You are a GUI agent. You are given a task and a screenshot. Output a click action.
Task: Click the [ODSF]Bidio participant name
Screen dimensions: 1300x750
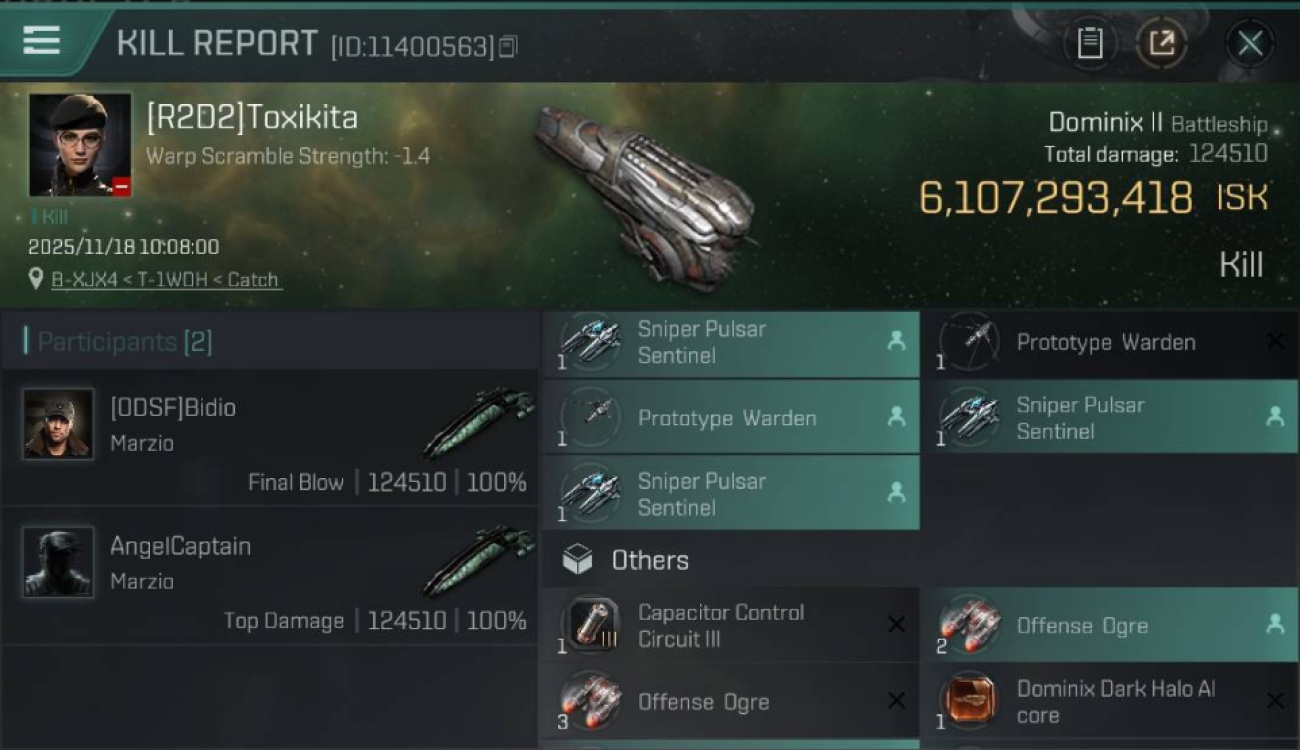pos(173,408)
